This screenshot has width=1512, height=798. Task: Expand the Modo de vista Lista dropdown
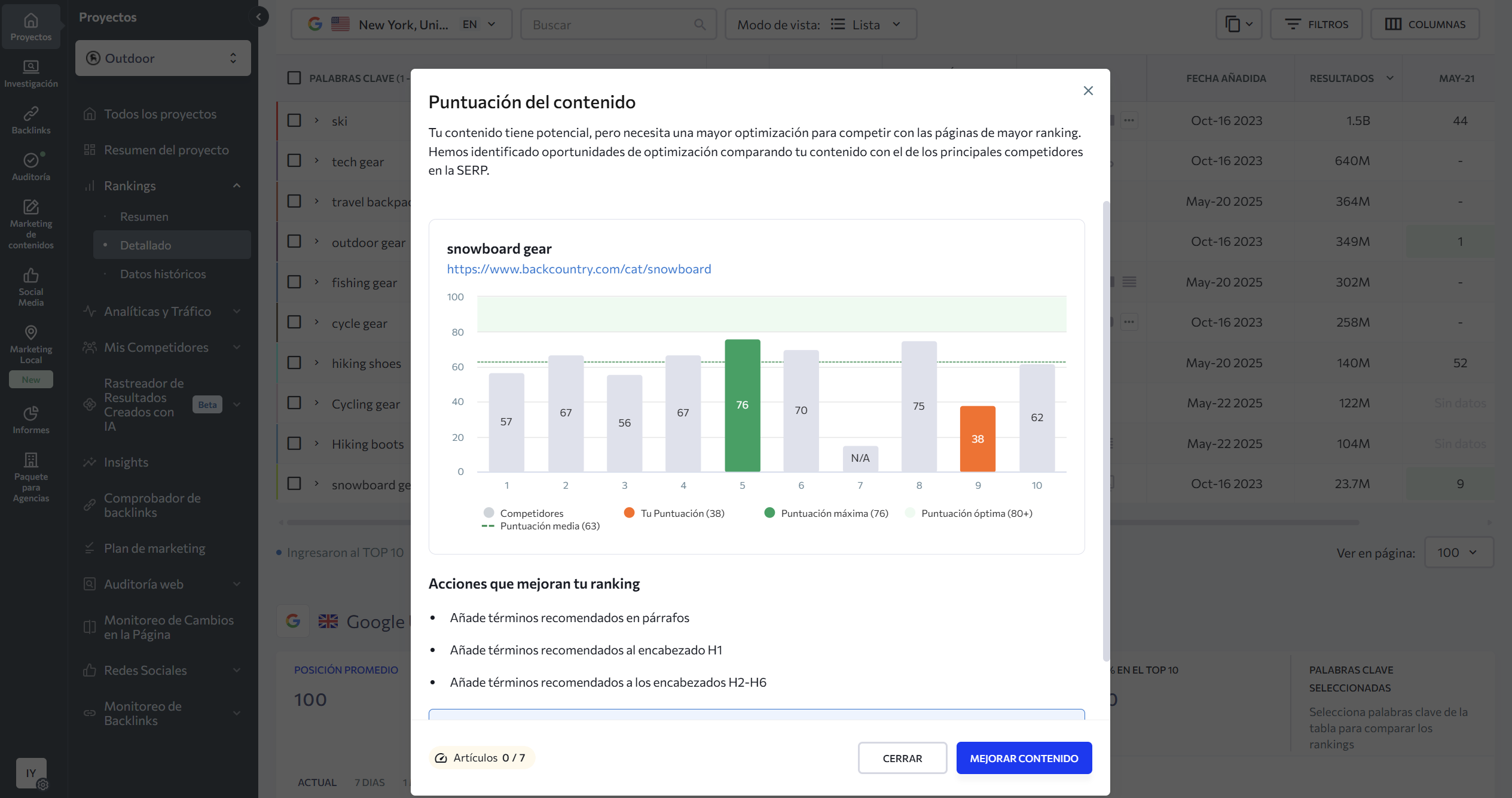pyautogui.click(x=820, y=25)
